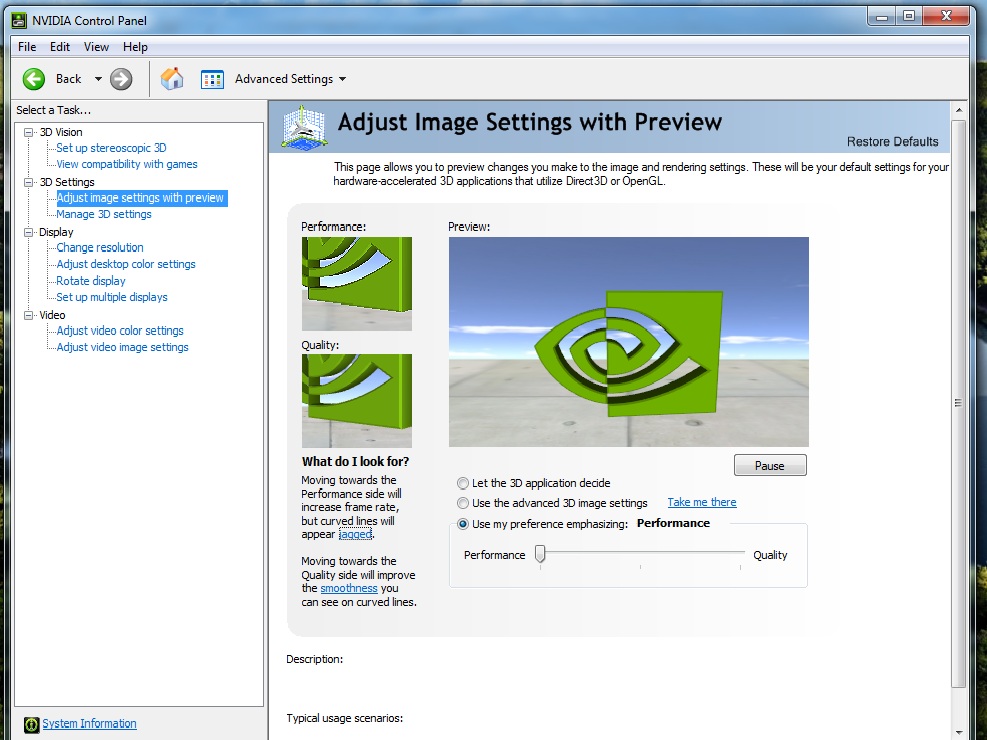
Task: Click the vertical scrollbar up arrow
Action: pos(958,110)
